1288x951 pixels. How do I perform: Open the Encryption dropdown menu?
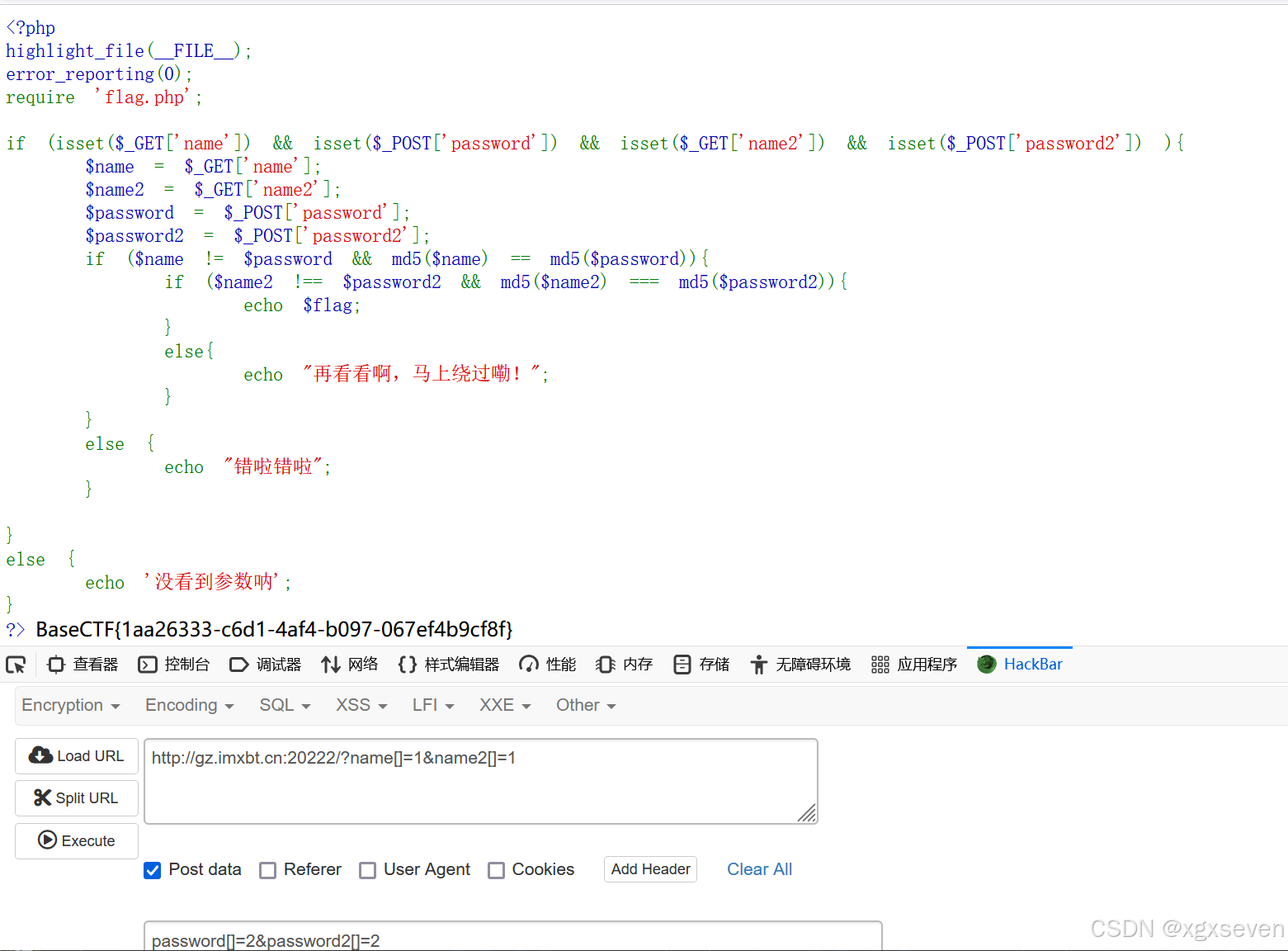point(71,705)
